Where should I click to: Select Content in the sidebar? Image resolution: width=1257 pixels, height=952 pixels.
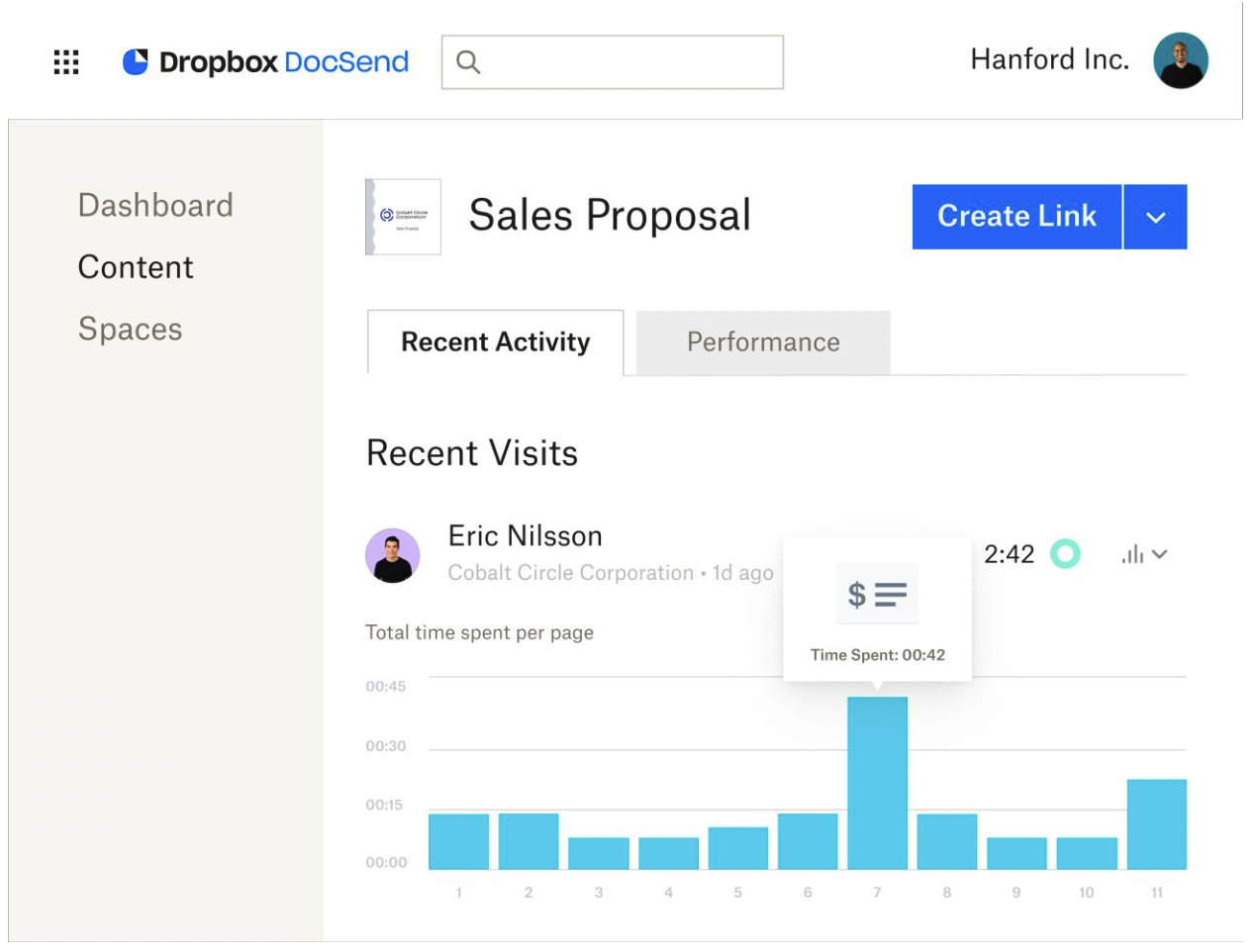point(136,267)
